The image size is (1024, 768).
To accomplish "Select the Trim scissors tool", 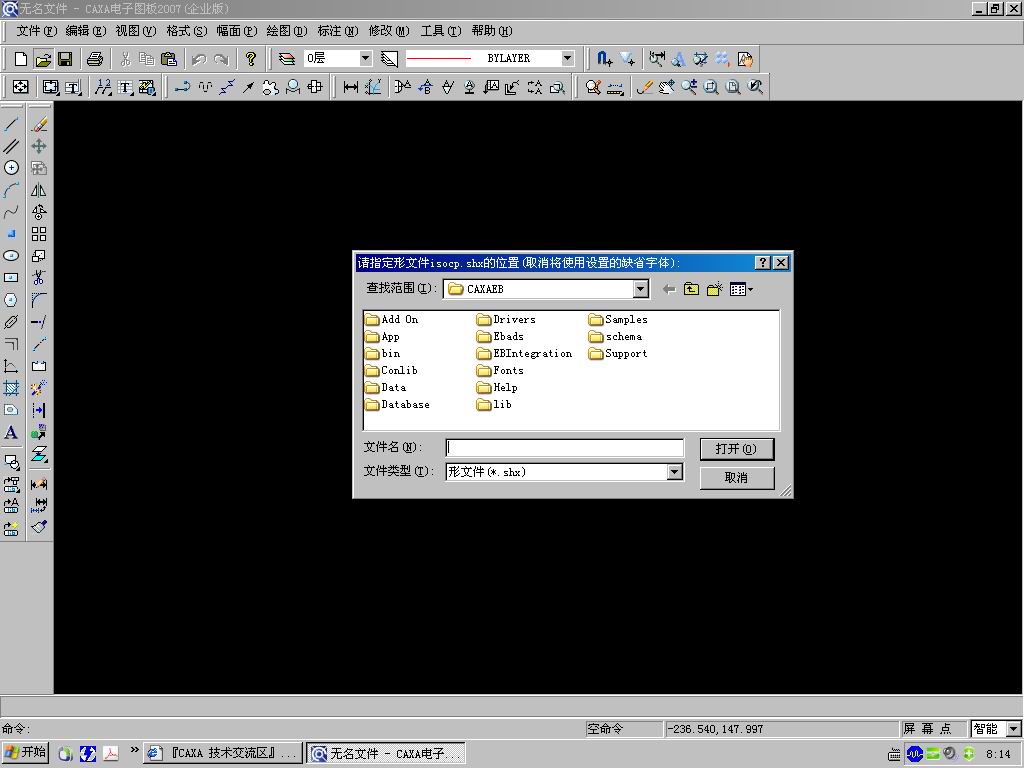I will point(39,278).
